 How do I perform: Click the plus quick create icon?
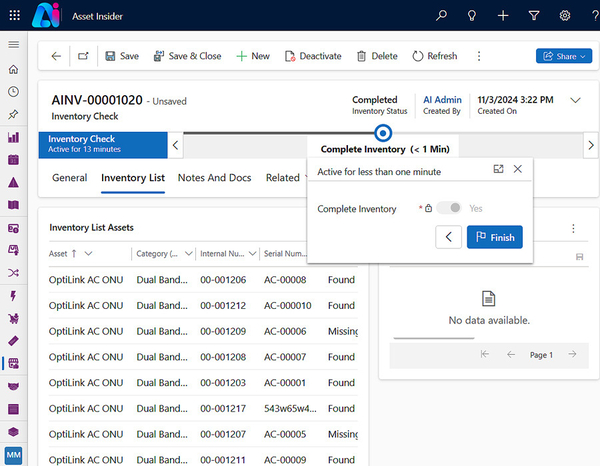pyautogui.click(x=503, y=15)
